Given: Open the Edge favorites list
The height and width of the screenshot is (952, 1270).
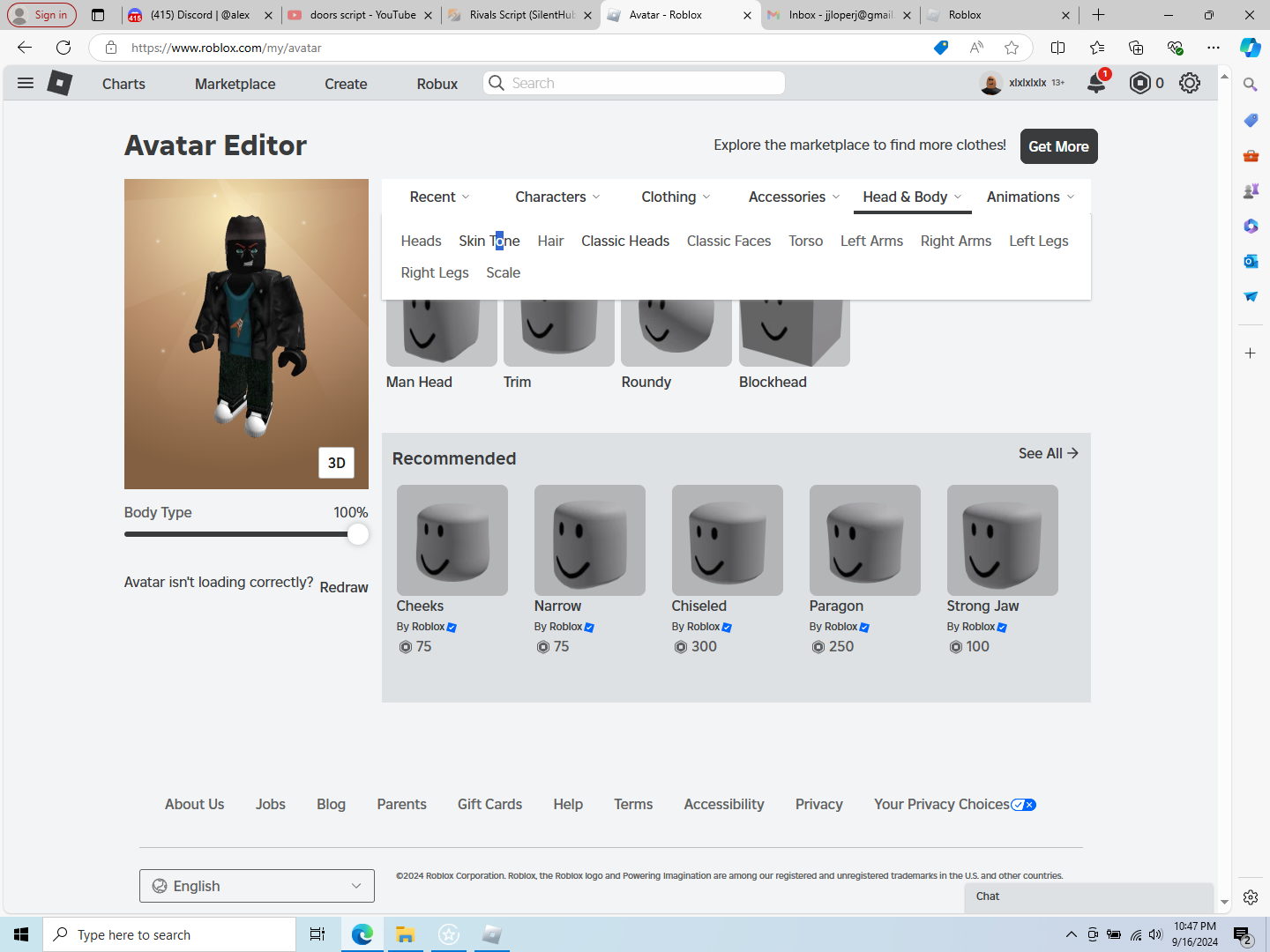Looking at the screenshot, I should pyautogui.click(x=1097, y=48).
